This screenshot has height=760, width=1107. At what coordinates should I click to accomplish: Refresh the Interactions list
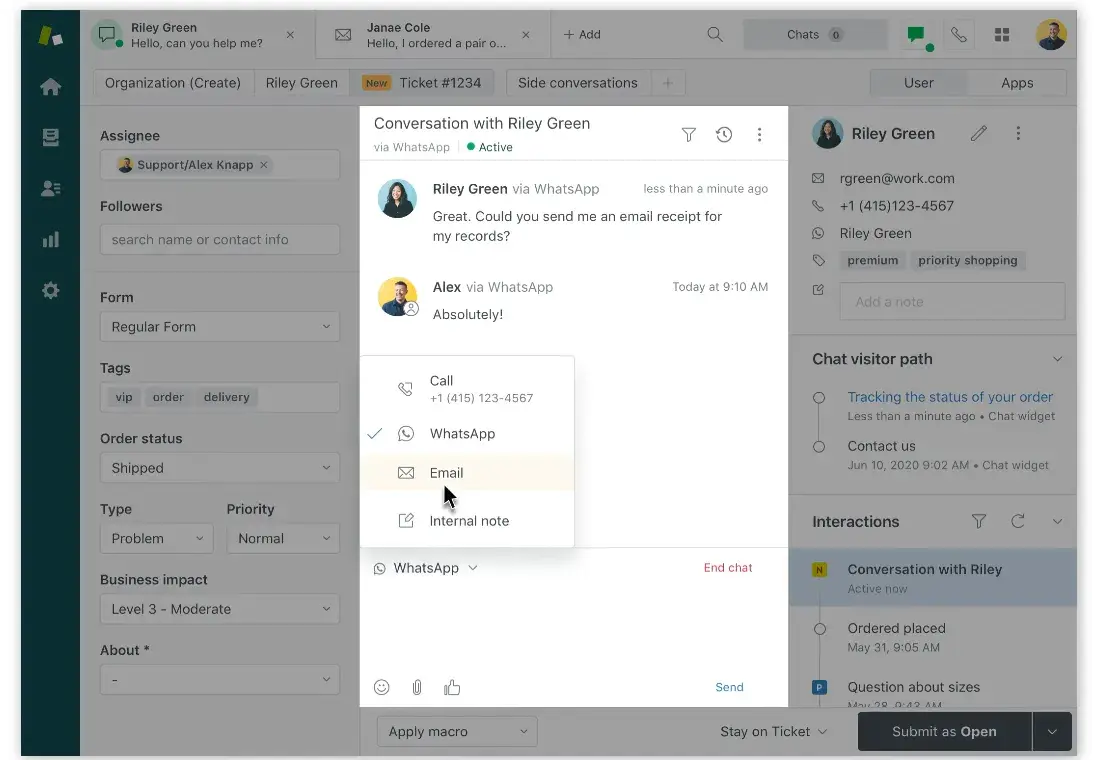click(1017, 521)
